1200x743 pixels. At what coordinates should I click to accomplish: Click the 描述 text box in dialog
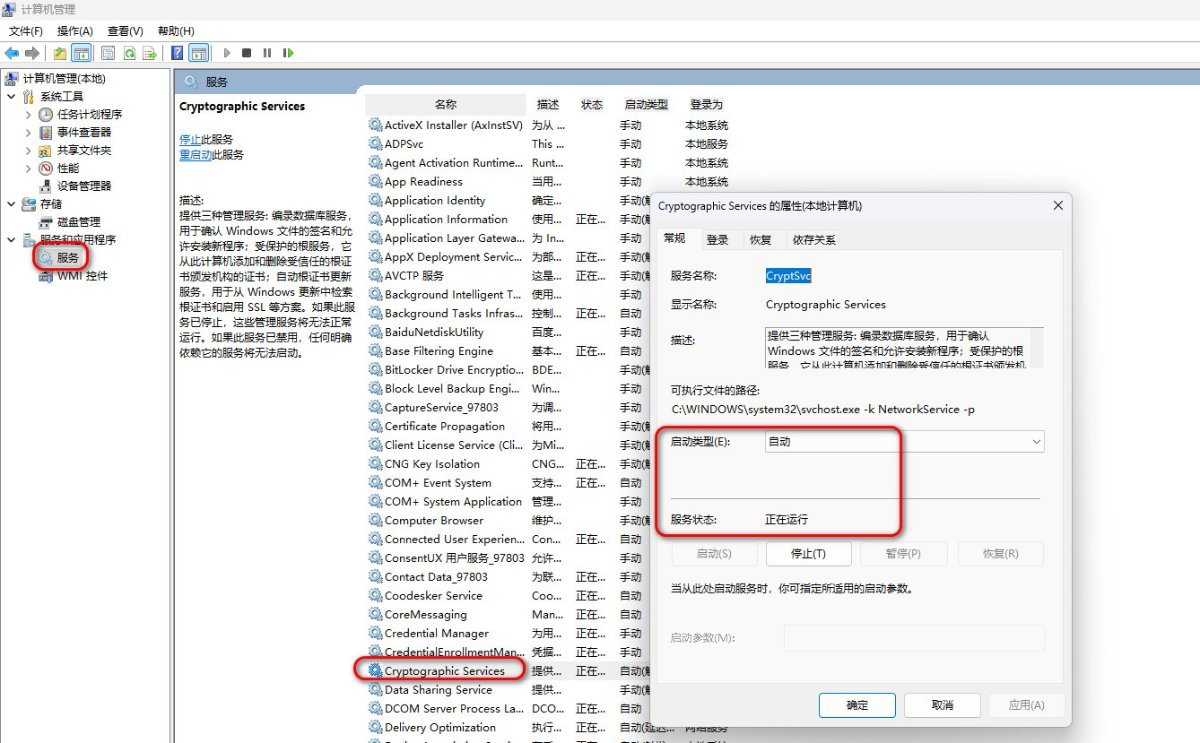904,347
